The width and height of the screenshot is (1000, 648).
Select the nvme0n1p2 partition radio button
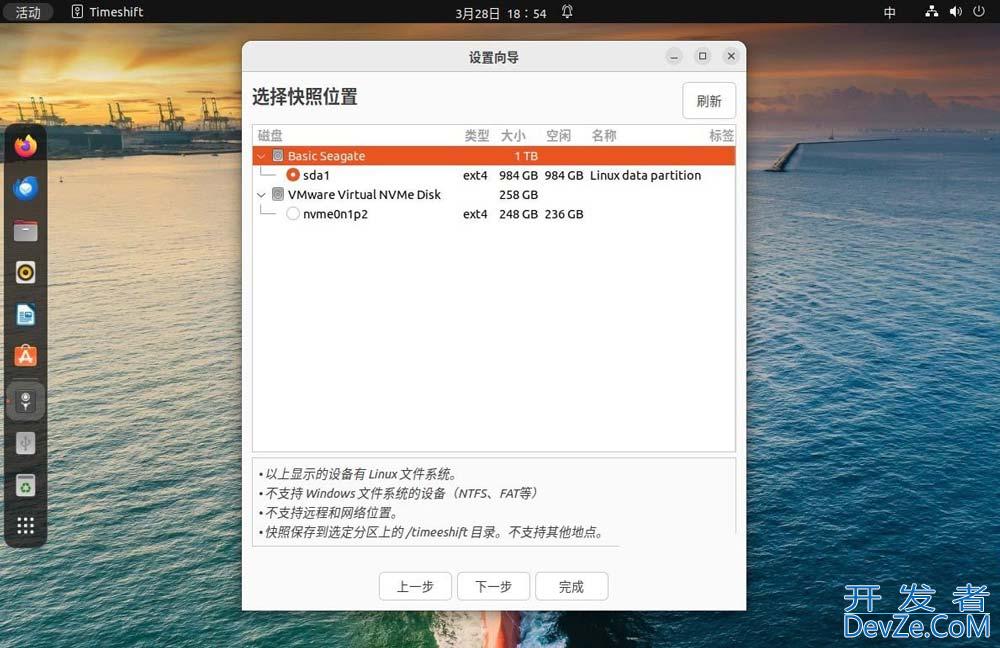(x=293, y=214)
